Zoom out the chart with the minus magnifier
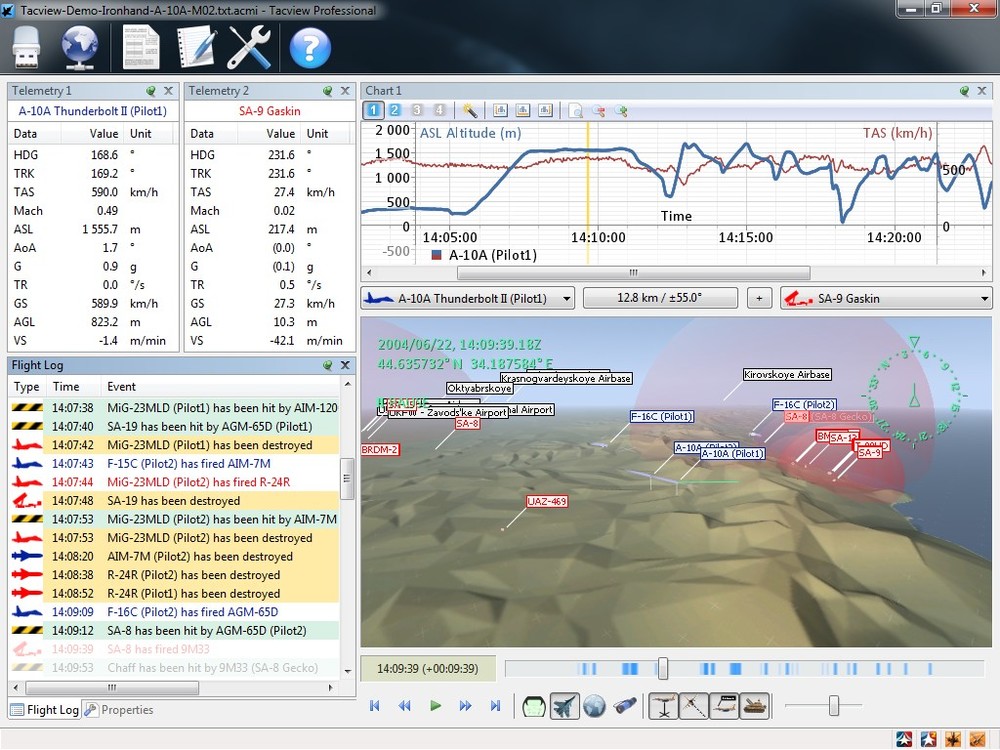This screenshot has width=1000, height=750. (x=598, y=111)
